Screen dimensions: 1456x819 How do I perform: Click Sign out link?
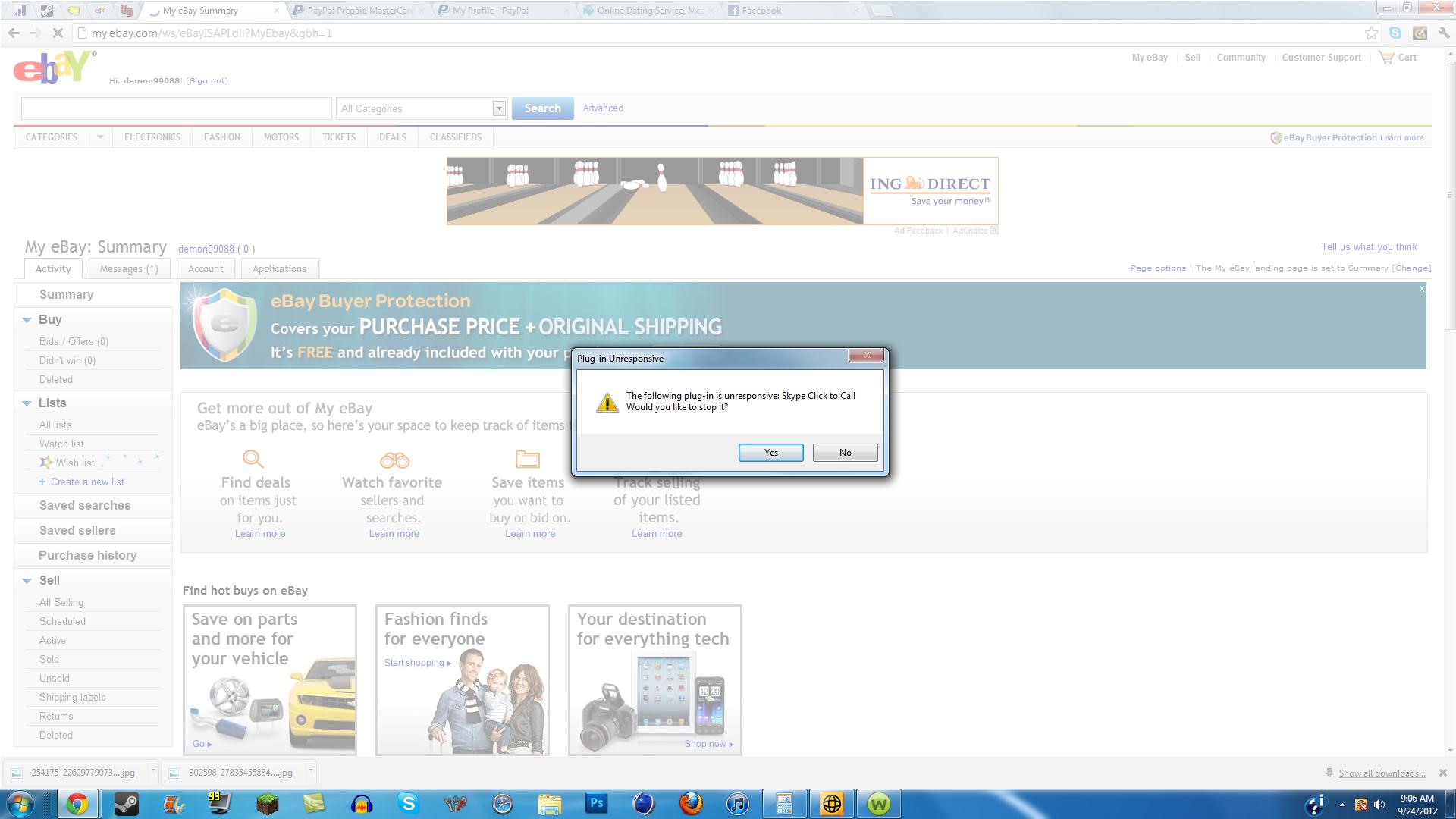tap(208, 80)
